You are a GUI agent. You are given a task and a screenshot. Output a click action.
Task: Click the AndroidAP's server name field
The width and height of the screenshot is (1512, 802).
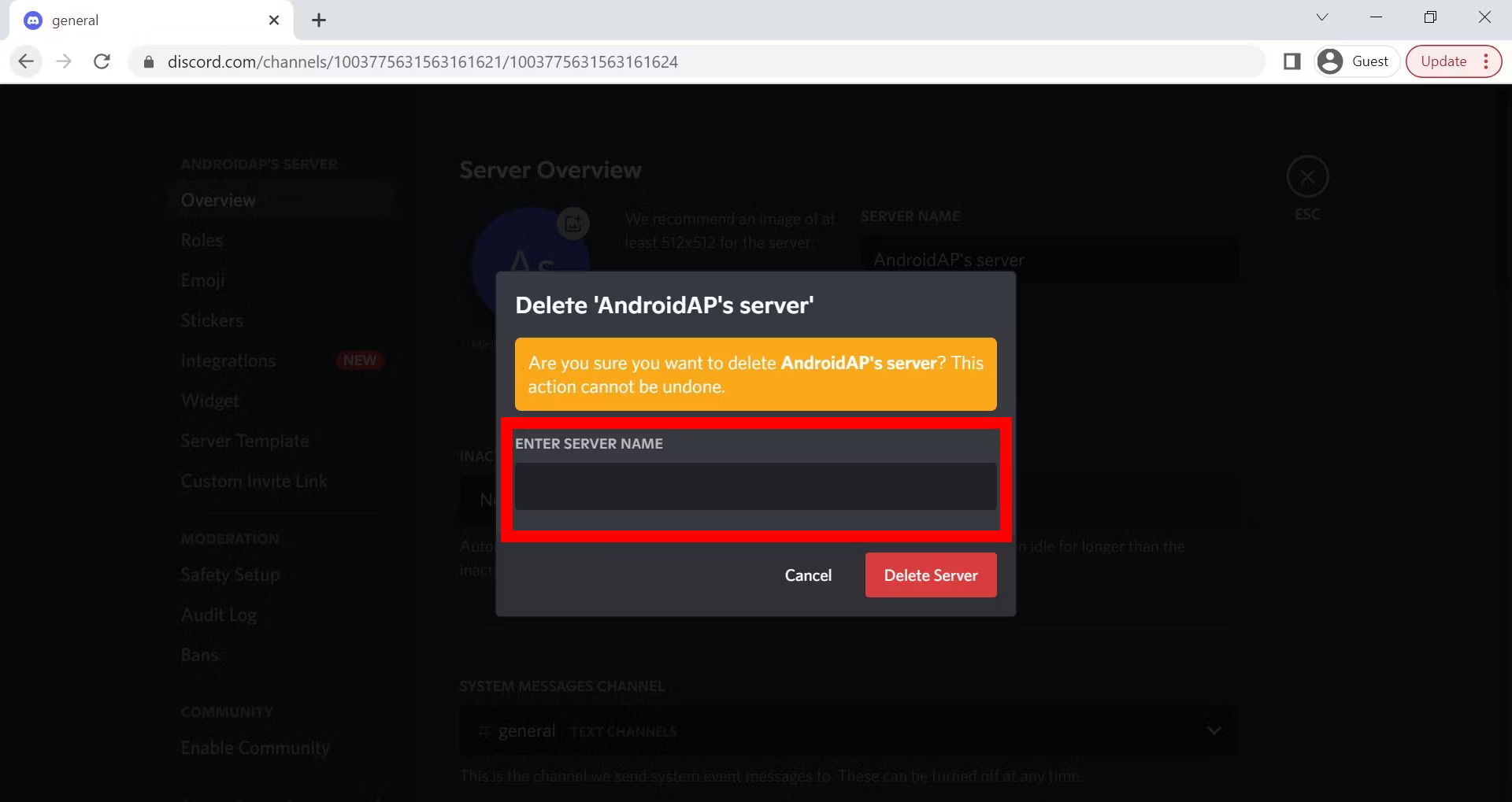[1049, 260]
